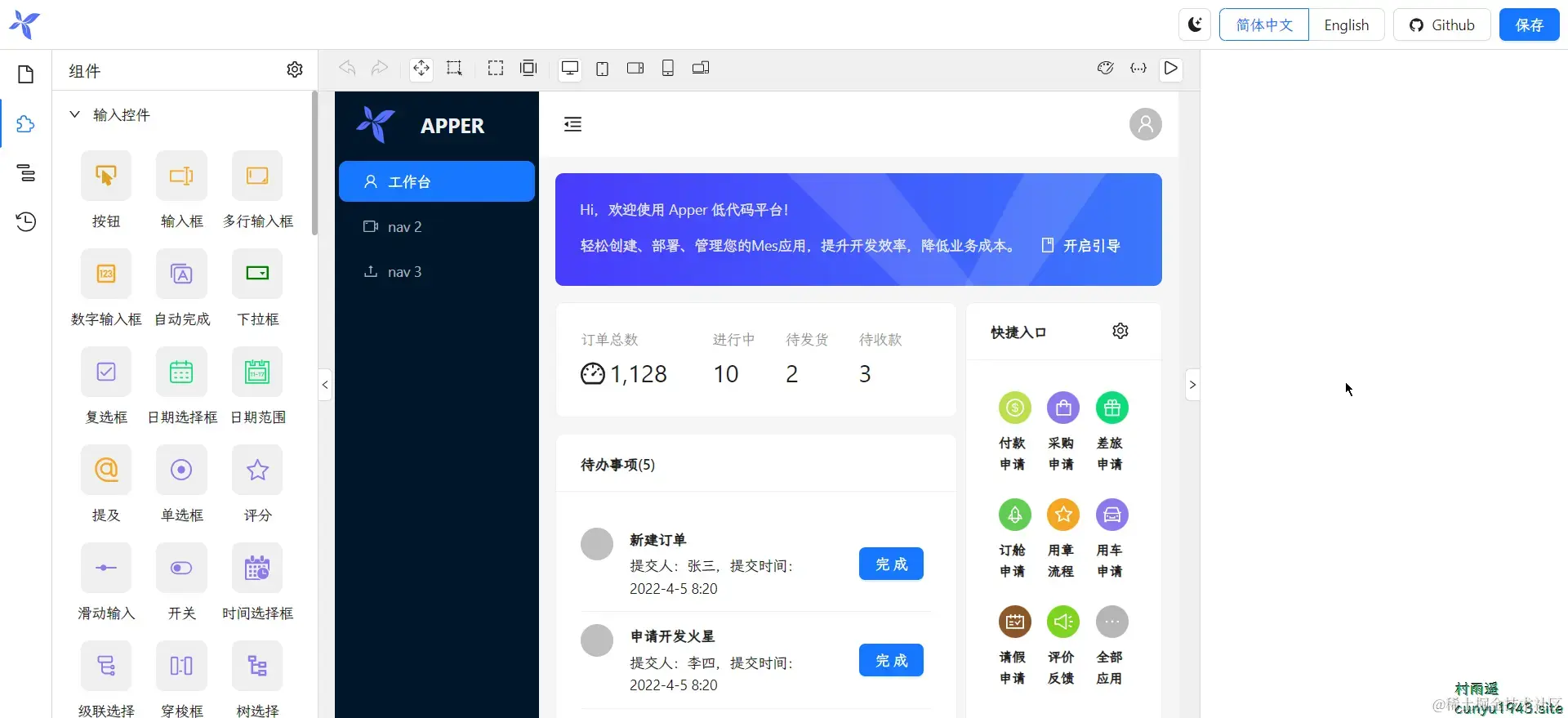Expand the right panel with the arrow handle
This screenshot has width=1568, height=718.
pos(1192,385)
